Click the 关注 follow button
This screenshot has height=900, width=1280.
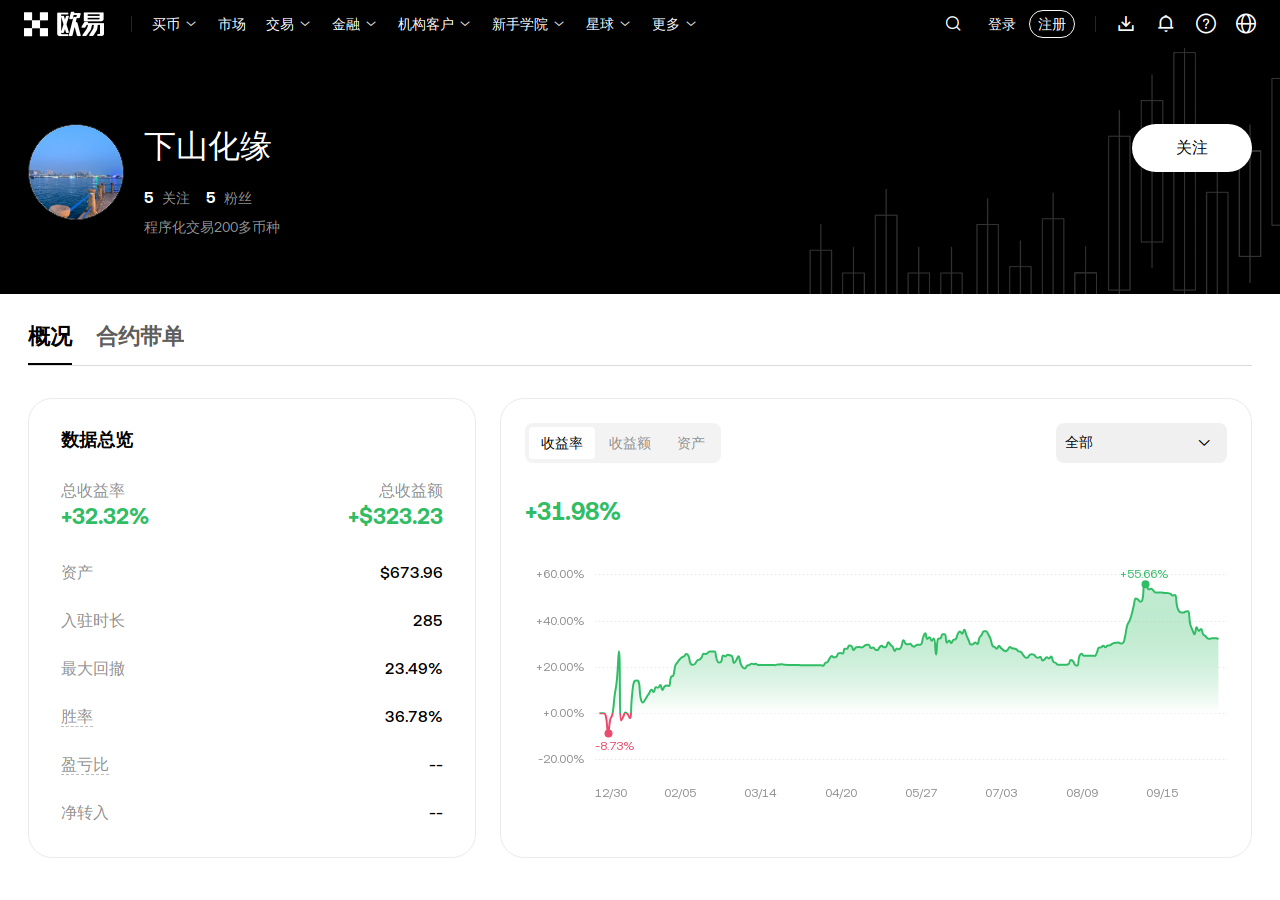(1192, 148)
